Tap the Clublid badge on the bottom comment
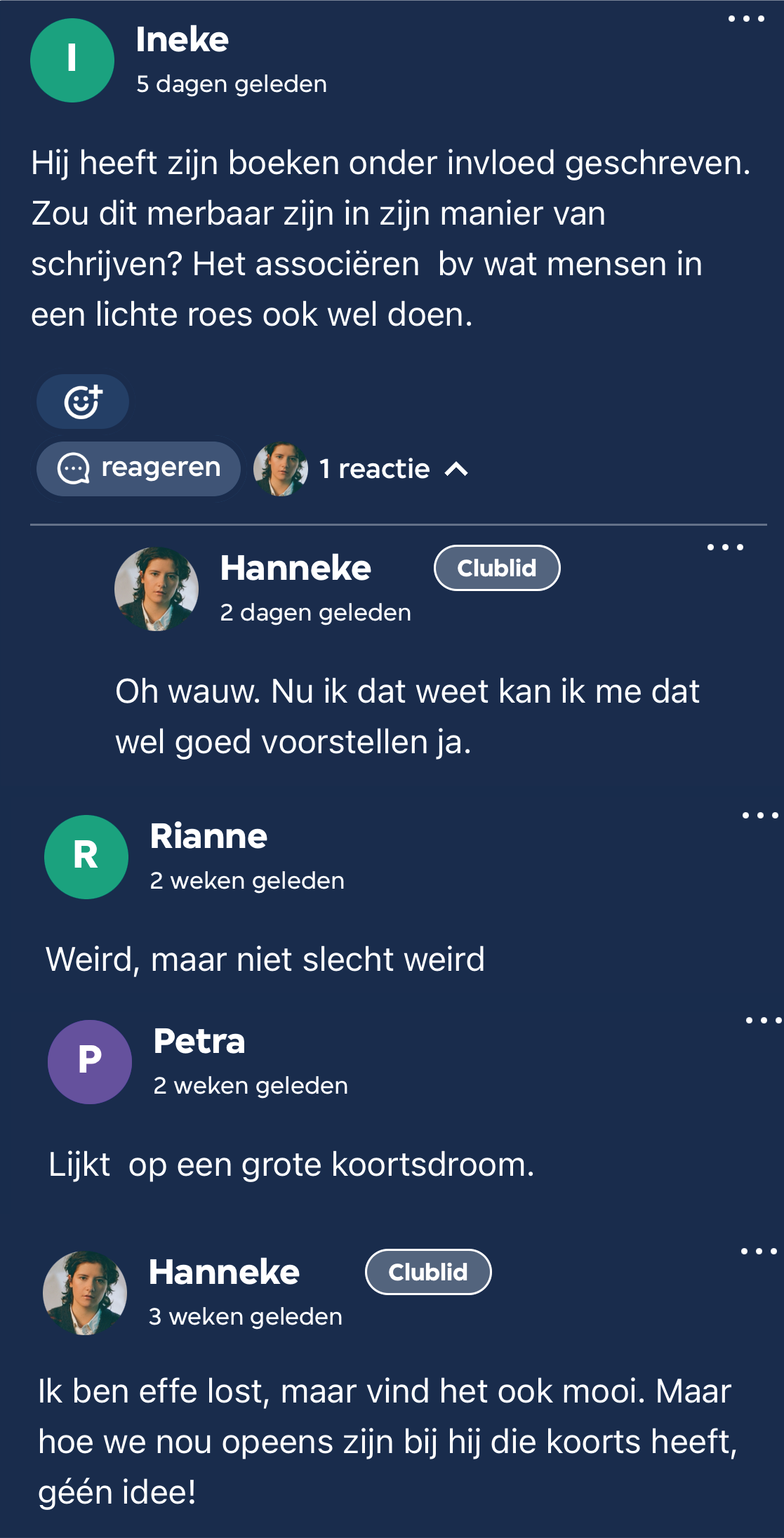This screenshot has width=784, height=1538. (x=428, y=1272)
